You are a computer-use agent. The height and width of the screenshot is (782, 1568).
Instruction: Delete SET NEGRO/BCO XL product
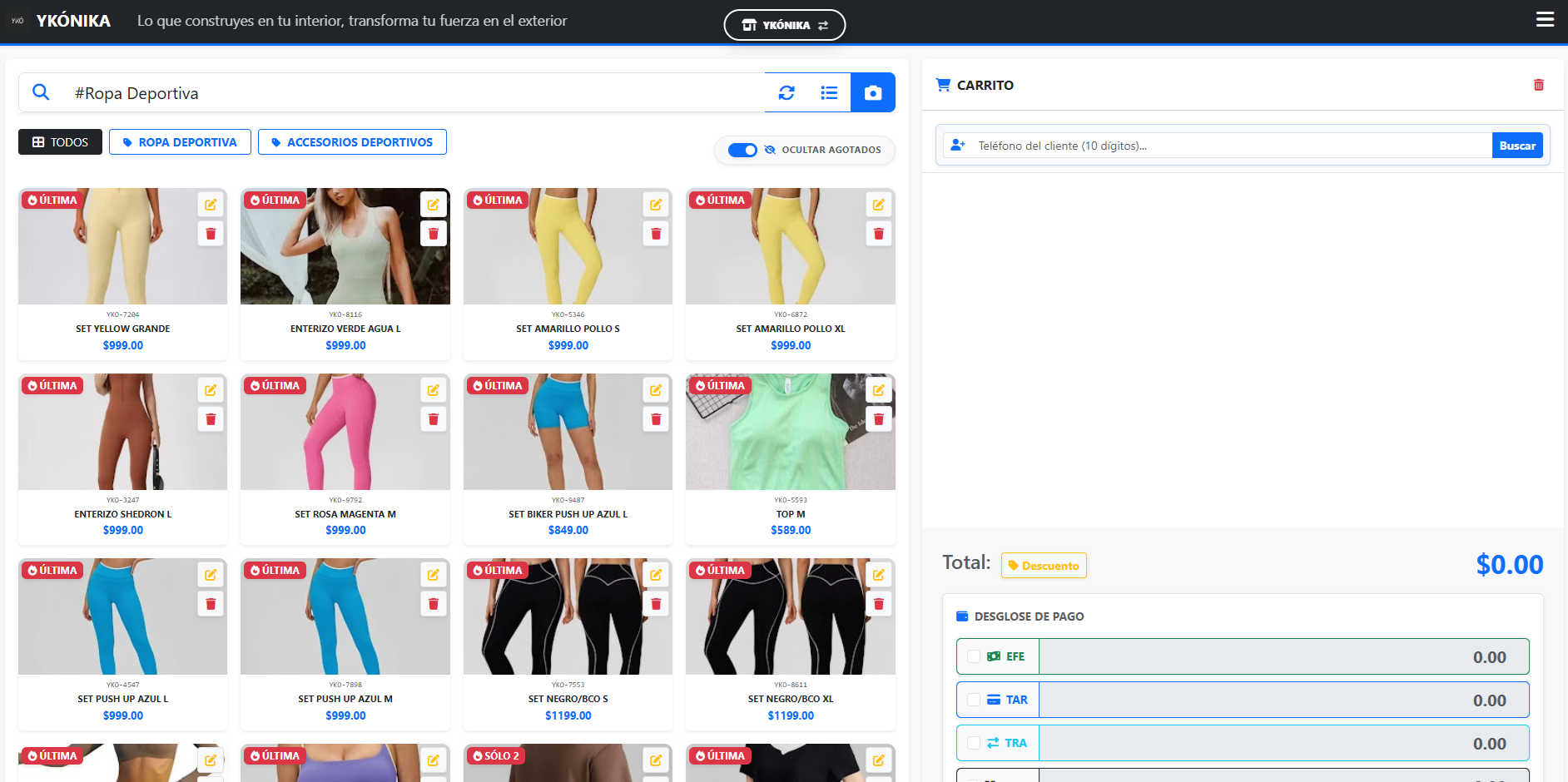pyautogui.click(x=879, y=604)
